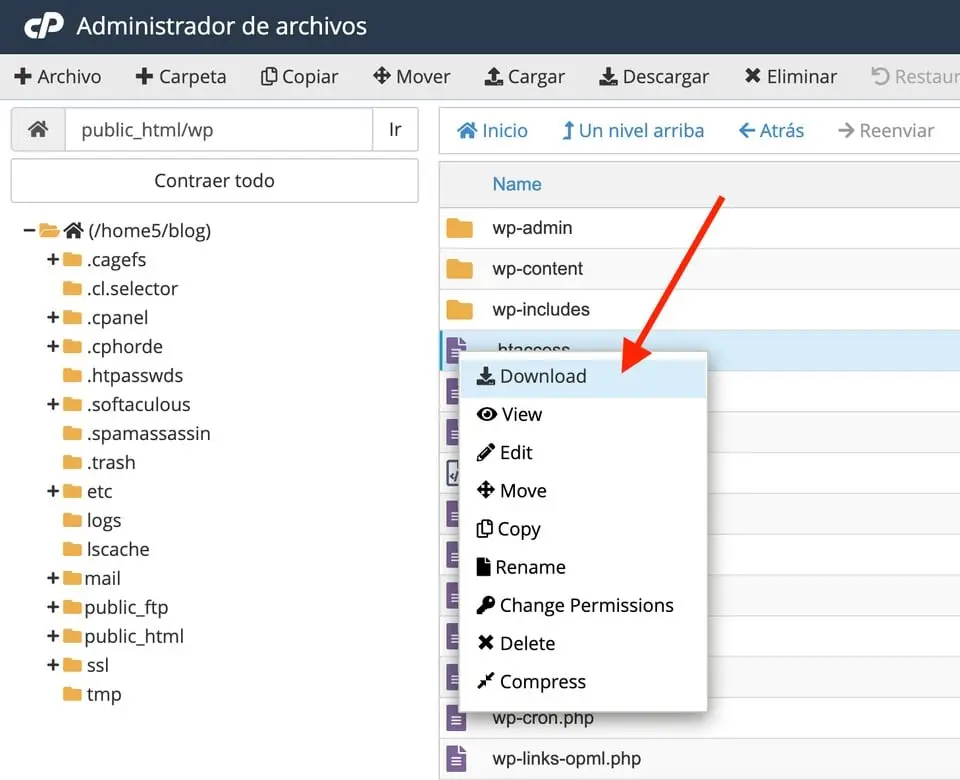Go back with Atrás
Viewport: 960px width, 780px height.
[x=771, y=130]
